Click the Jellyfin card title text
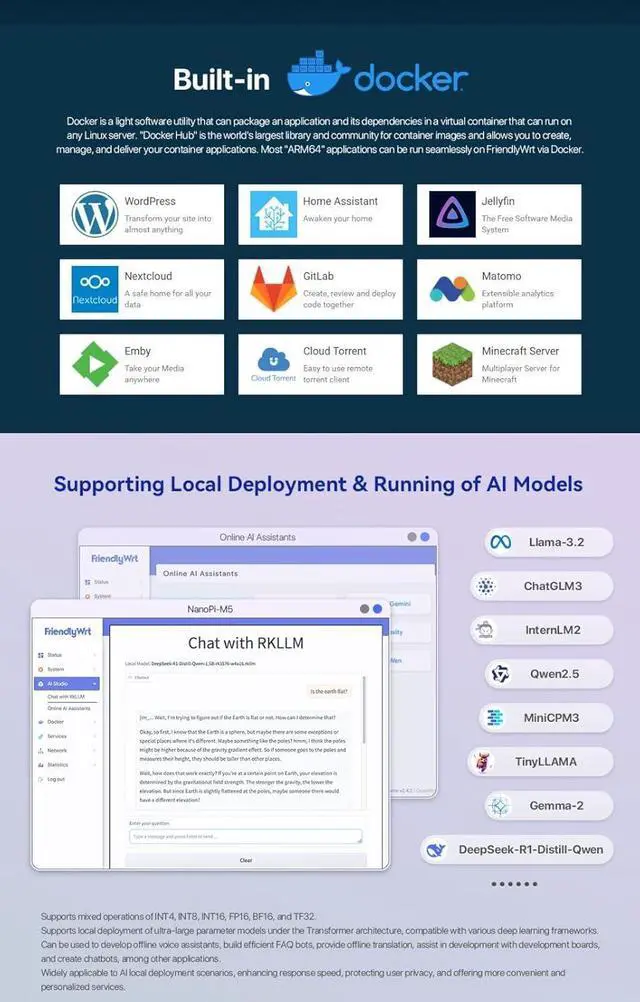 pos(498,201)
